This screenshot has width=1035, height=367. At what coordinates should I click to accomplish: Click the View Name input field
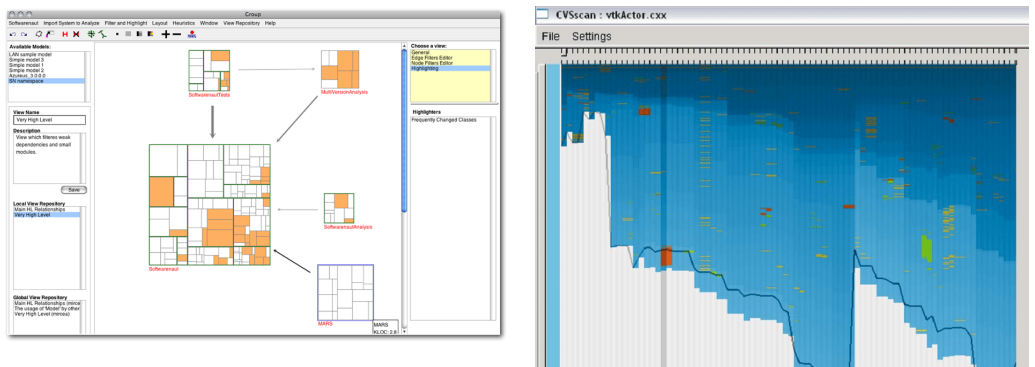coord(50,119)
